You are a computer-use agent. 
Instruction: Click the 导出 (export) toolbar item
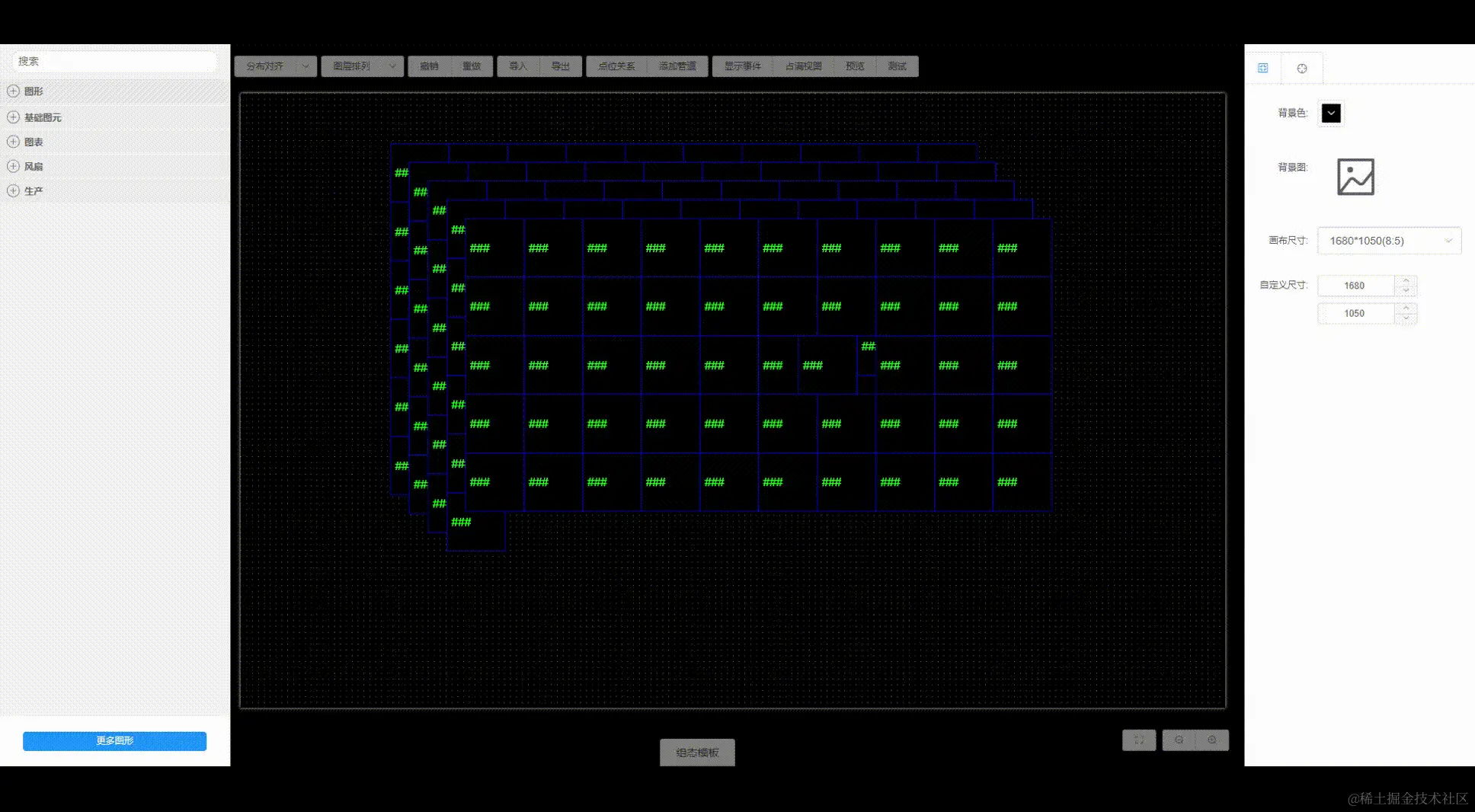[x=562, y=66]
